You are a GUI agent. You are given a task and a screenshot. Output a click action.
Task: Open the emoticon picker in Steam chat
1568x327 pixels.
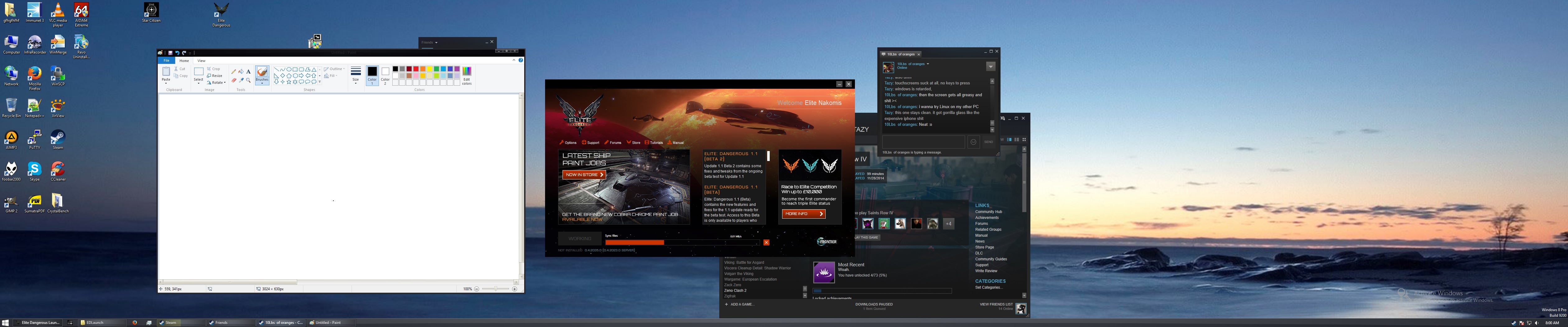[973, 142]
